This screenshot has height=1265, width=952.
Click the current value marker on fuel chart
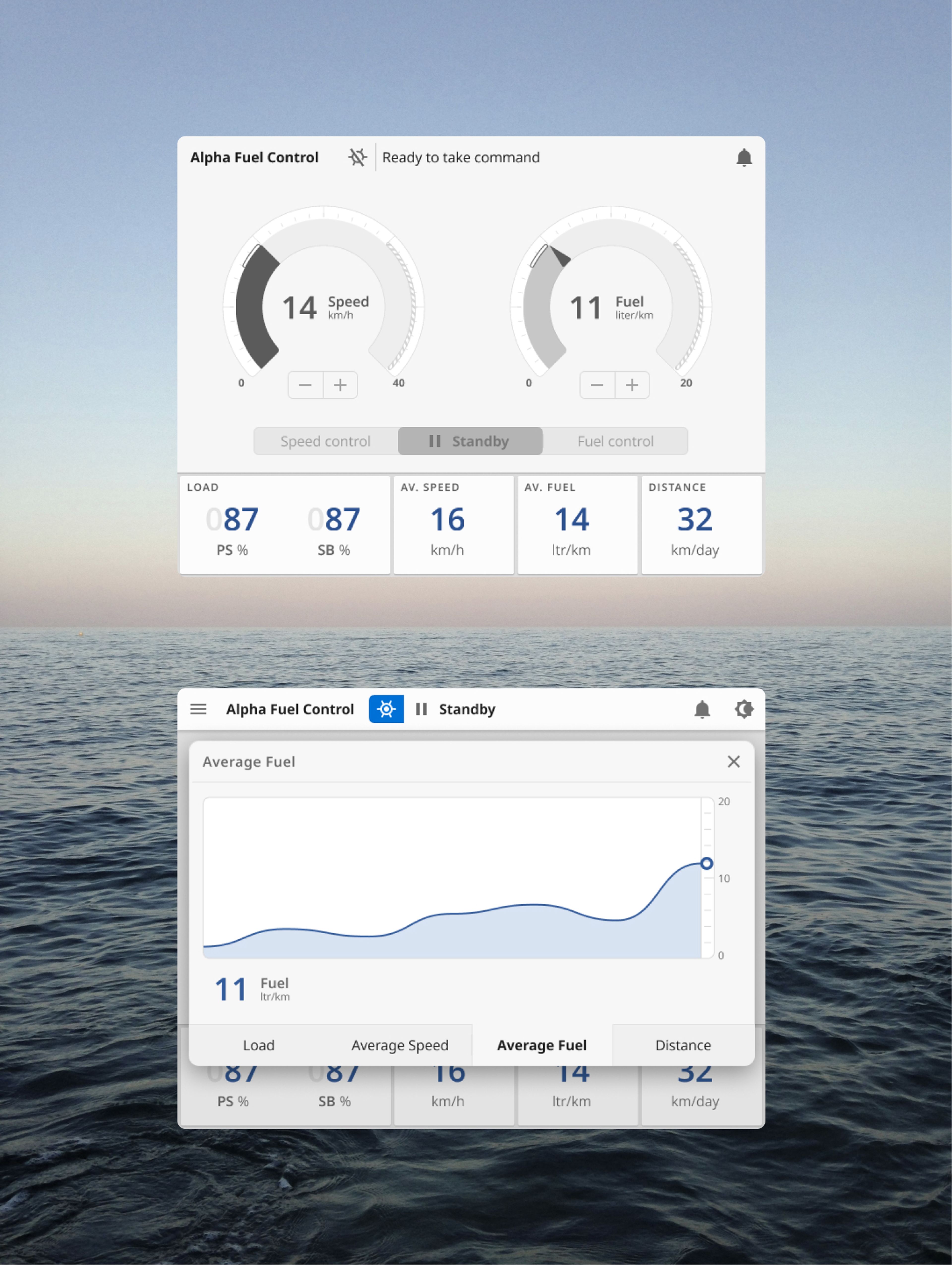[707, 864]
